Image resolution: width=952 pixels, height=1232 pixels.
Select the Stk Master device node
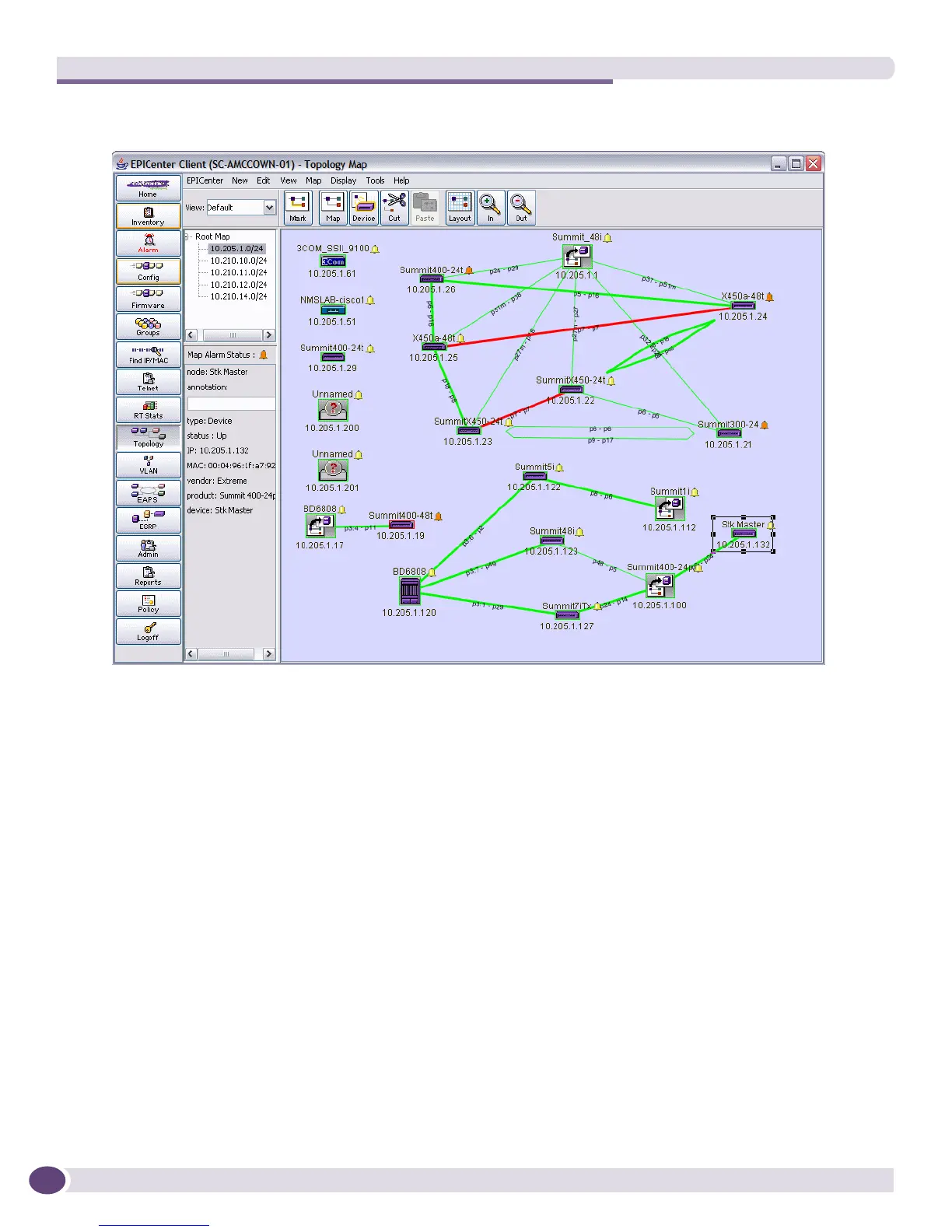pos(744,534)
